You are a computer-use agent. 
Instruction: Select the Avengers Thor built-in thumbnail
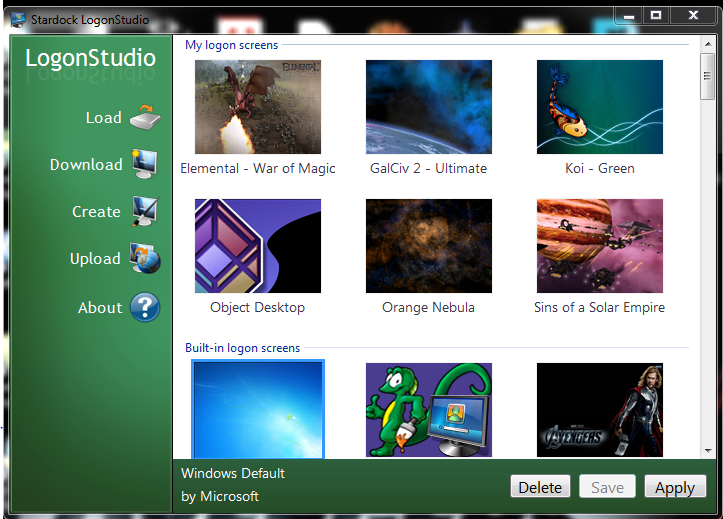tap(600, 410)
